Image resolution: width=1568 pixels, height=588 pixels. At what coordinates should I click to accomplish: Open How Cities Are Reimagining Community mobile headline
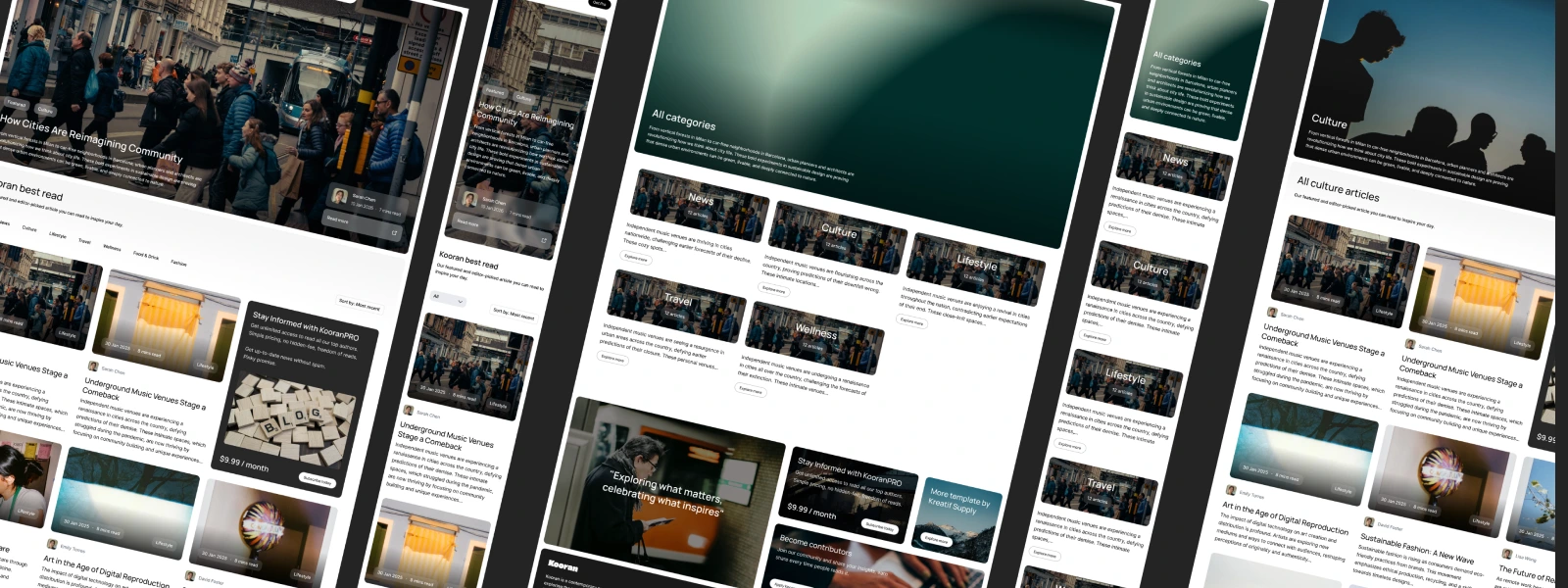pos(525,114)
